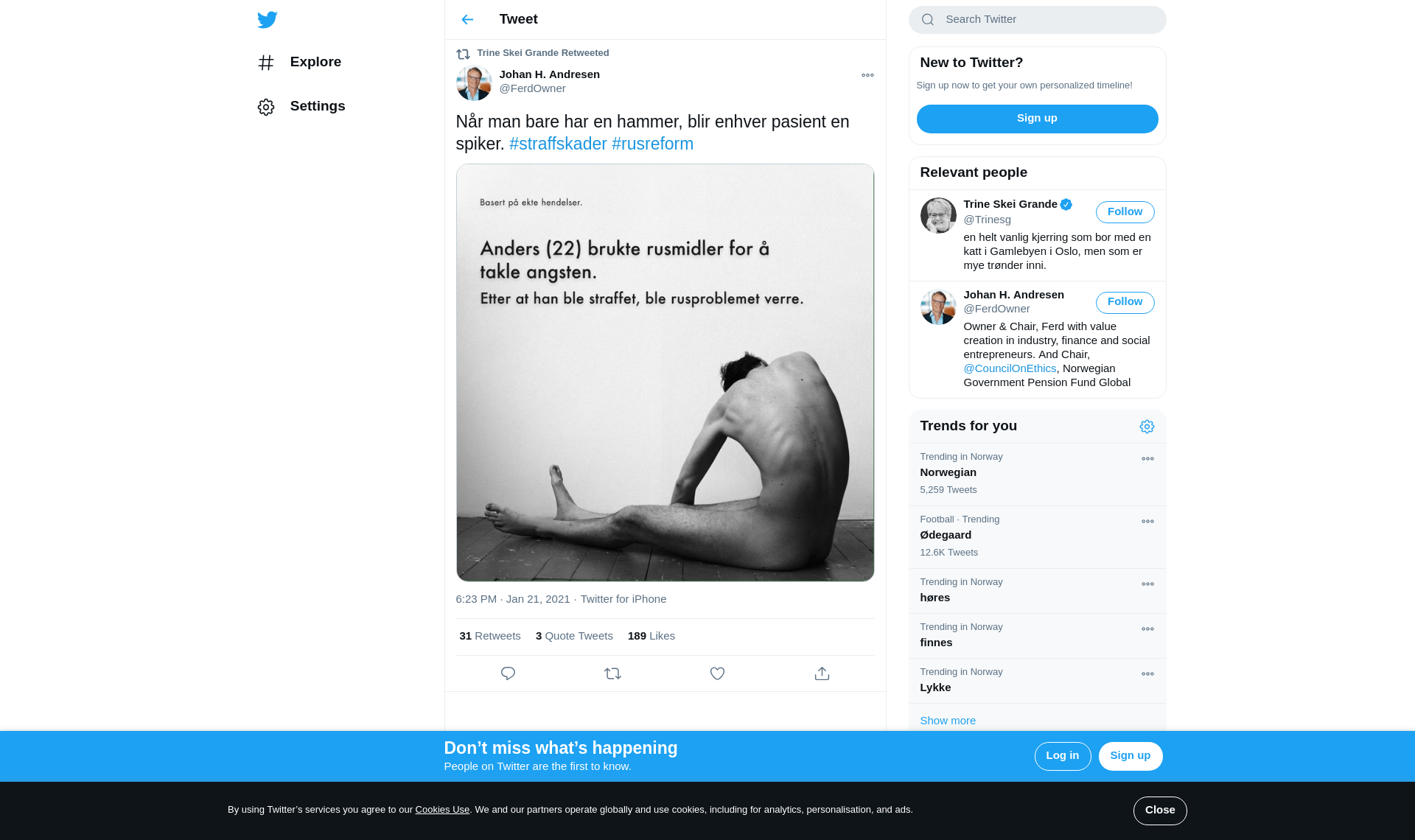This screenshot has width=1415, height=840.
Task: Share the tweet via share icon
Action: click(x=822, y=673)
